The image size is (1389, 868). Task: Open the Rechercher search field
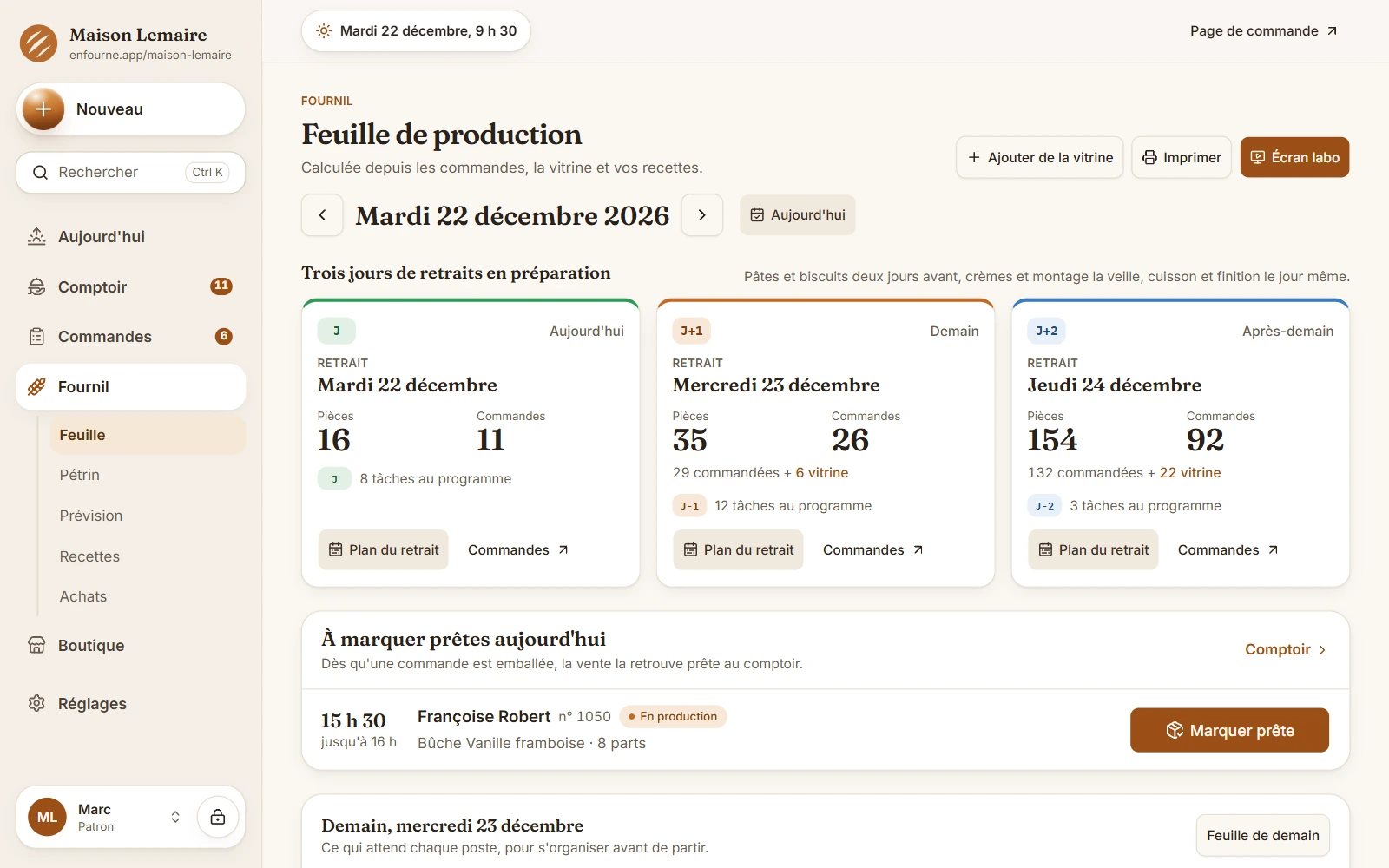click(x=130, y=172)
